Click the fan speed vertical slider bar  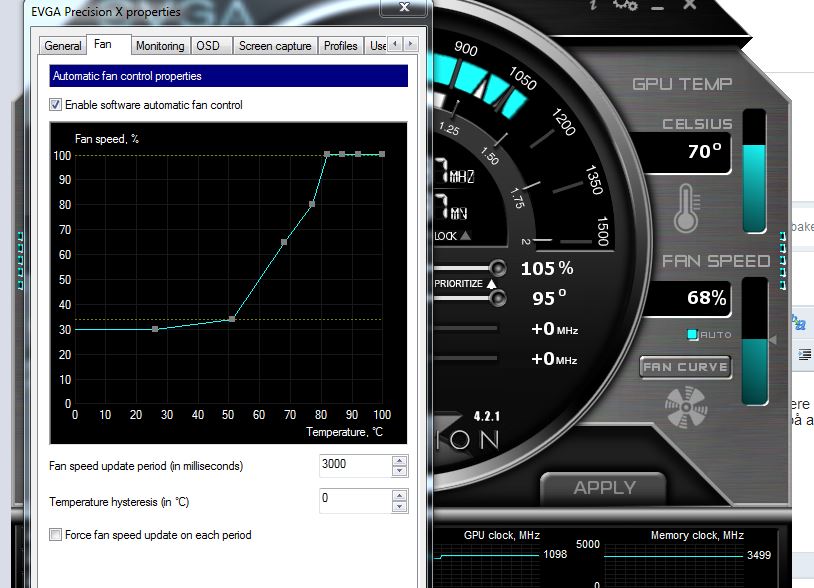click(754, 341)
